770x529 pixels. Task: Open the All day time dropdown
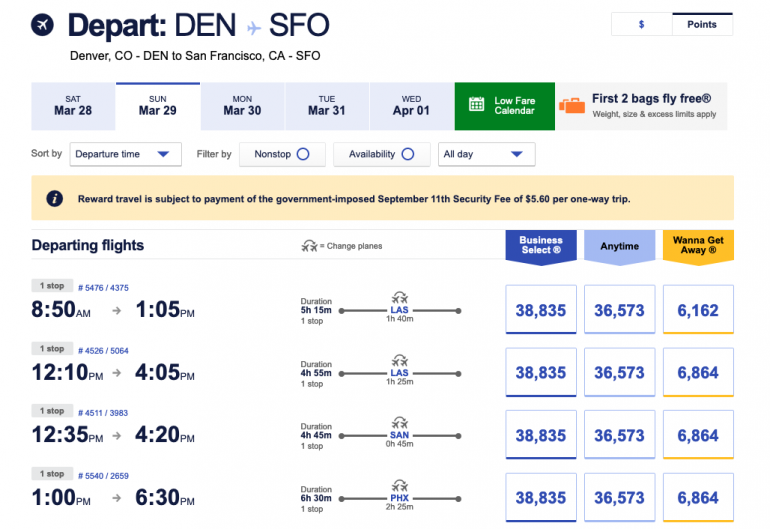coord(486,154)
